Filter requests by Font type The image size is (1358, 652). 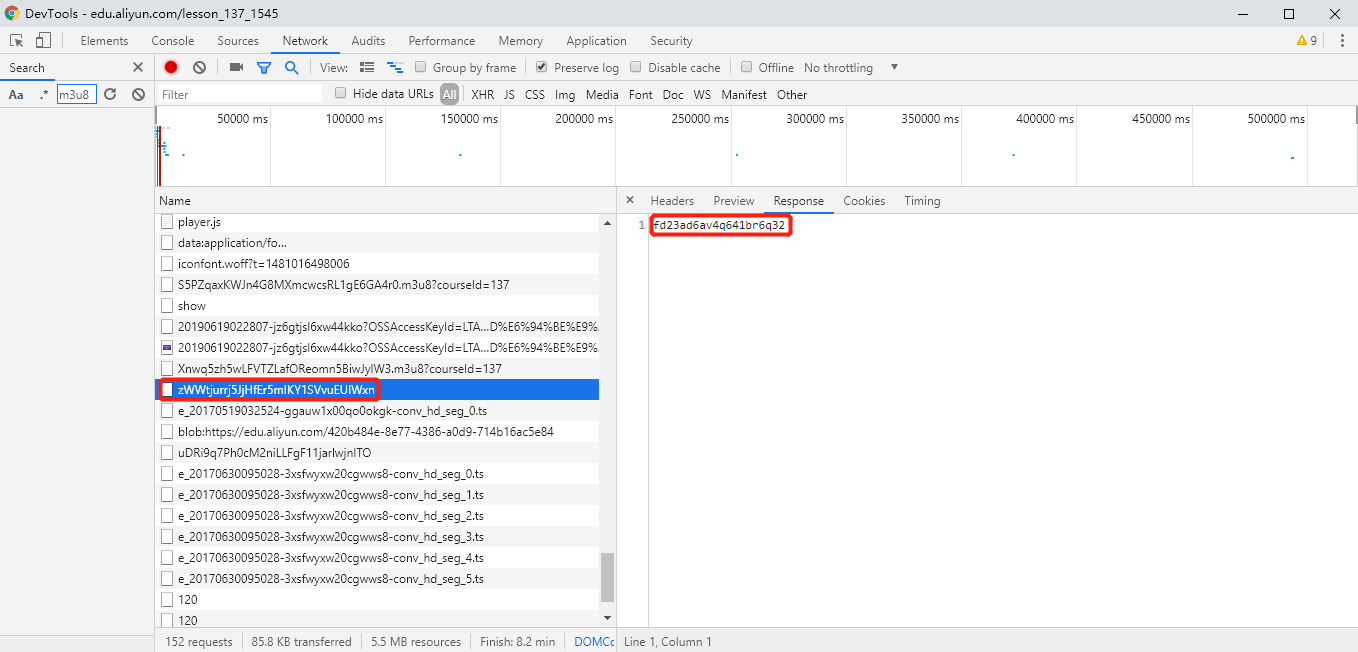641,94
